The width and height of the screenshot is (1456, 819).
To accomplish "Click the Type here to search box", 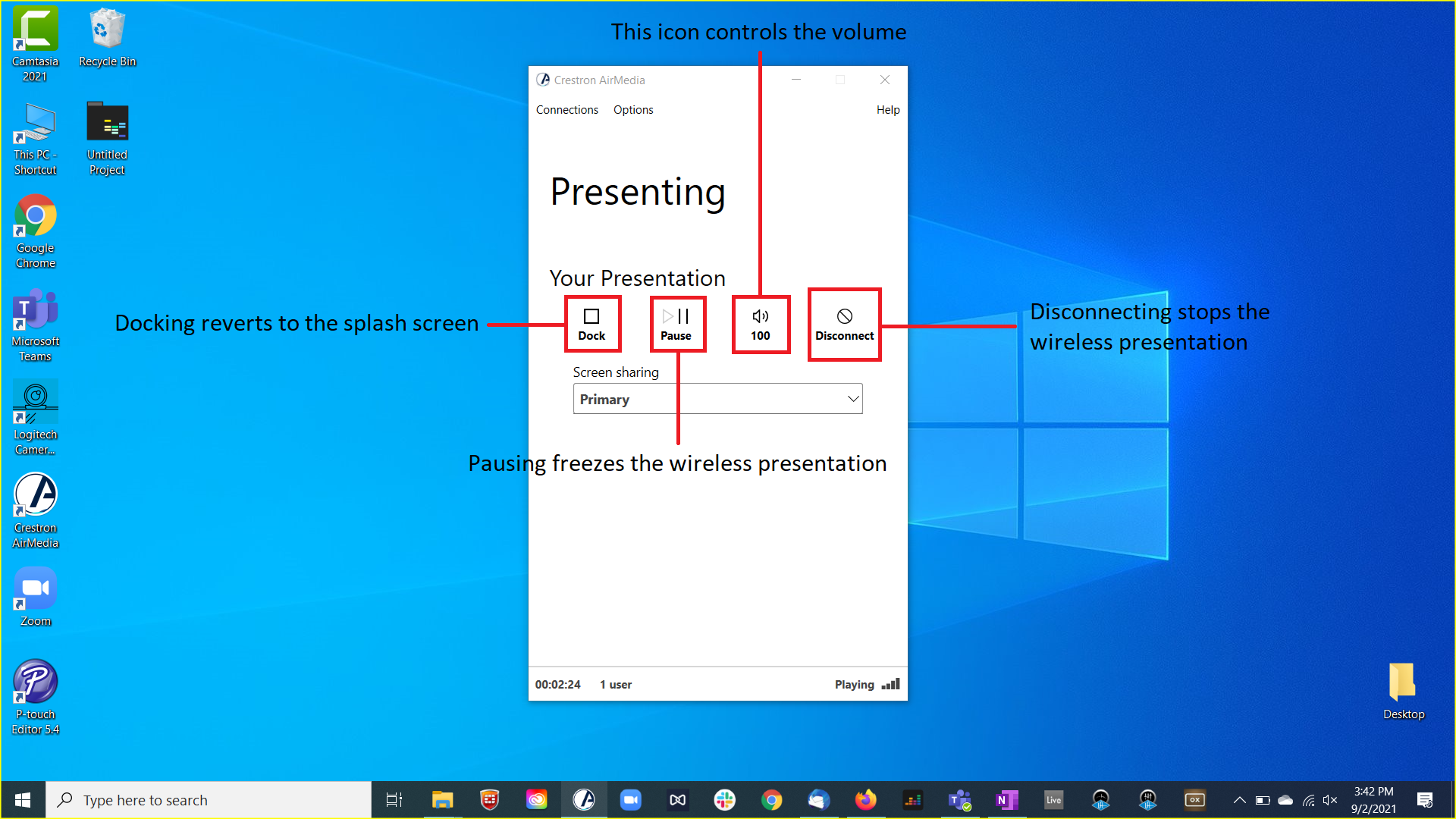I will pyautogui.click(x=209, y=800).
